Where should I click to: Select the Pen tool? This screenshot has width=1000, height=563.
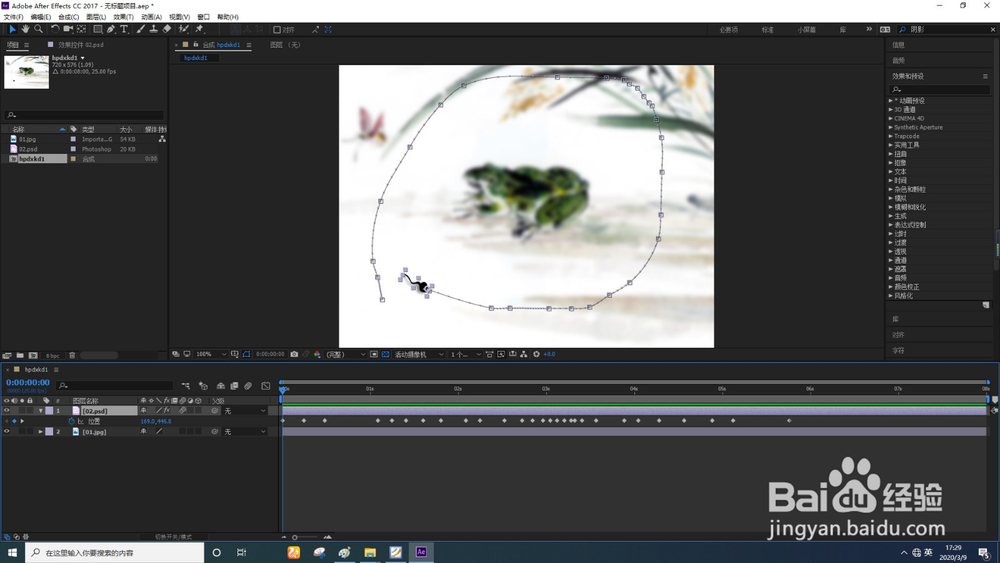(111, 29)
